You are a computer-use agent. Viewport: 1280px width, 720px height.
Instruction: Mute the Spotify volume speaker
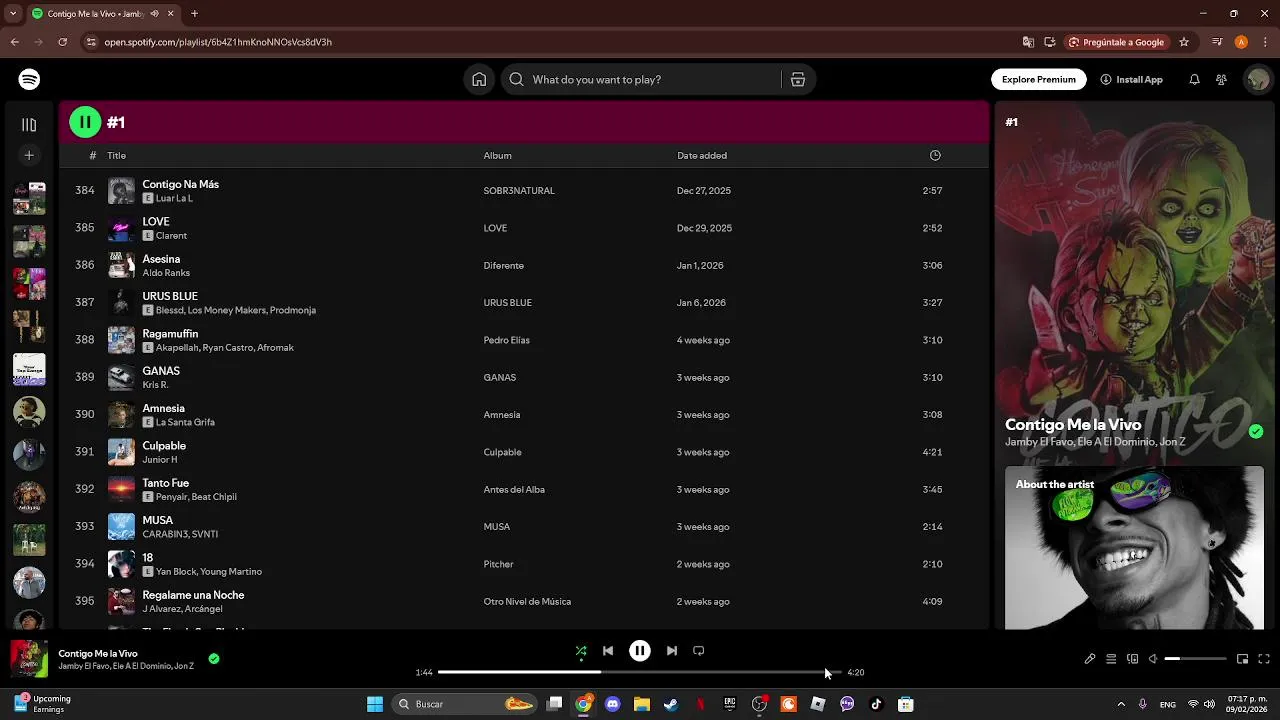[1153, 659]
